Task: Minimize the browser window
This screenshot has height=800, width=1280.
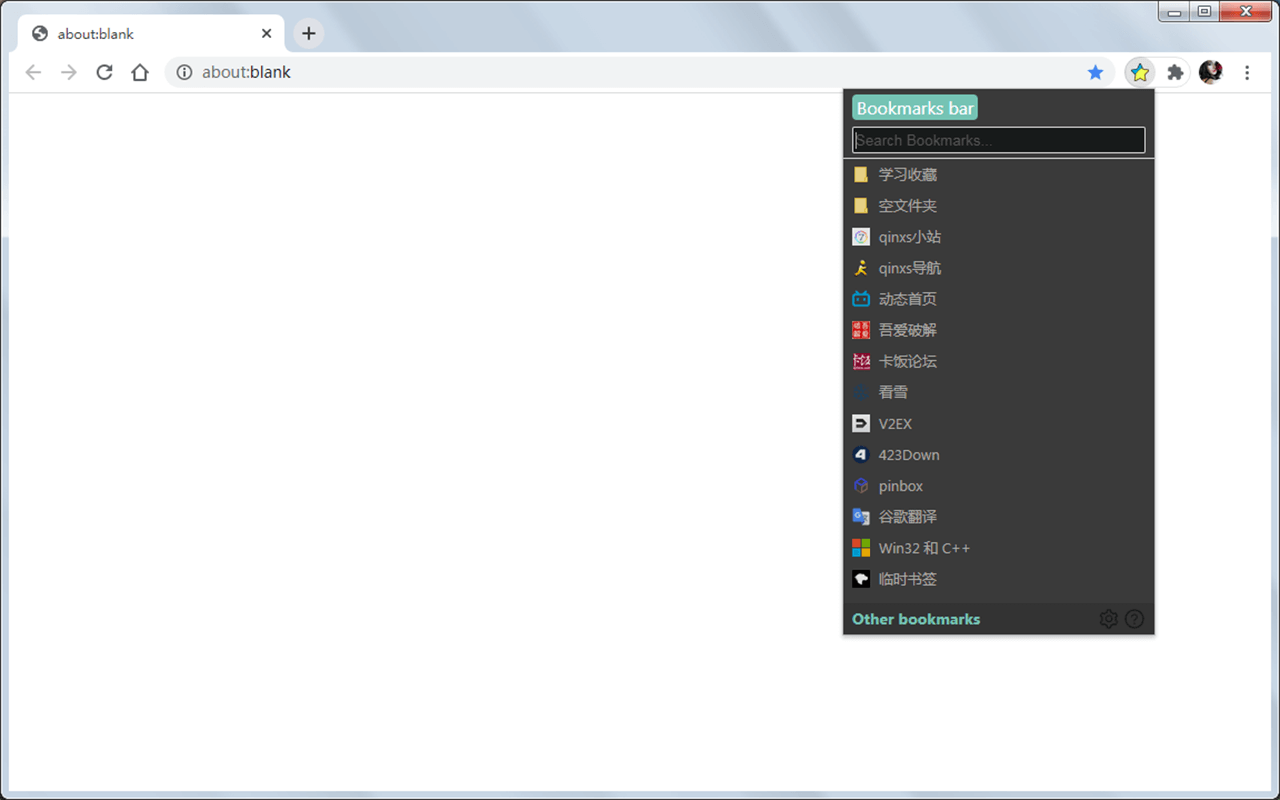Action: (1174, 12)
